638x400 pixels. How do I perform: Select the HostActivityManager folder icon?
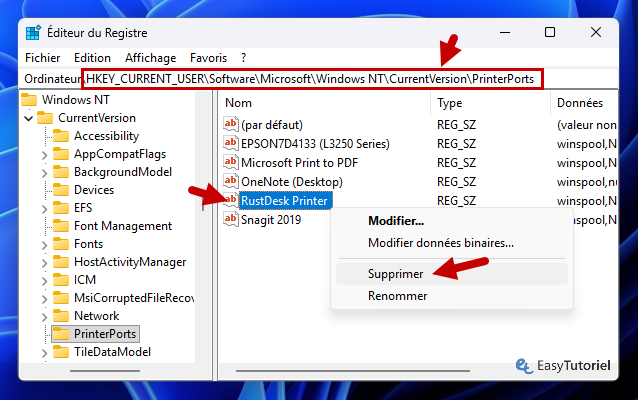tap(61, 262)
